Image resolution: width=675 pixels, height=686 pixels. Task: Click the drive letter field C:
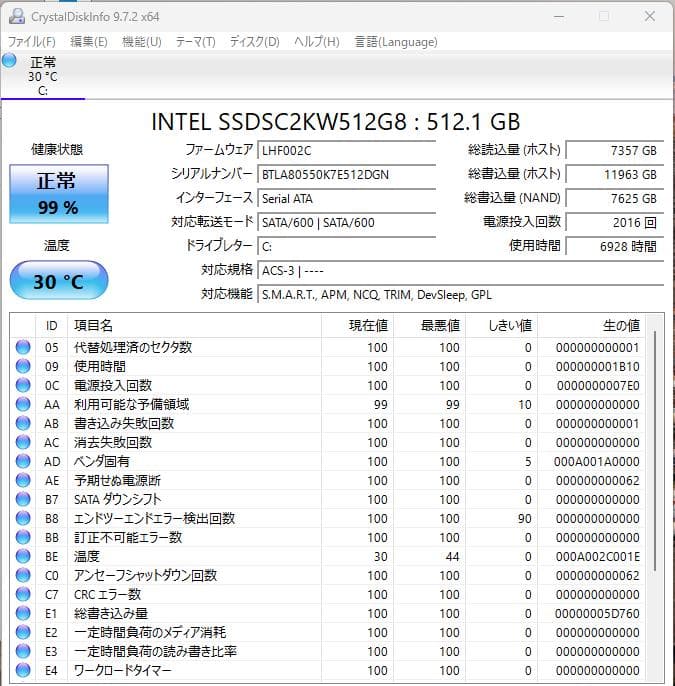[x=347, y=246]
